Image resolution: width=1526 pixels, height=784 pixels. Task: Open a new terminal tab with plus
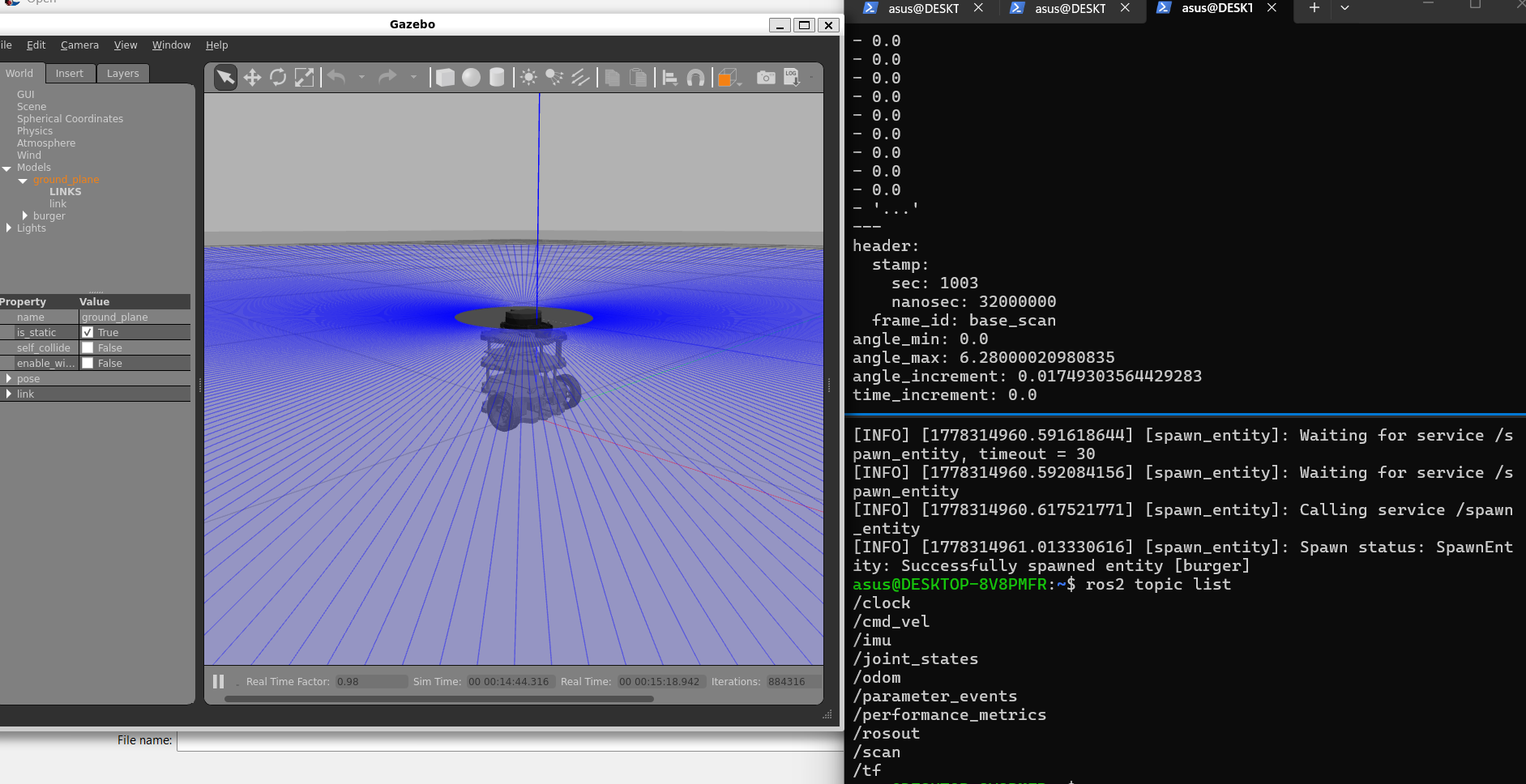click(1314, 7)
